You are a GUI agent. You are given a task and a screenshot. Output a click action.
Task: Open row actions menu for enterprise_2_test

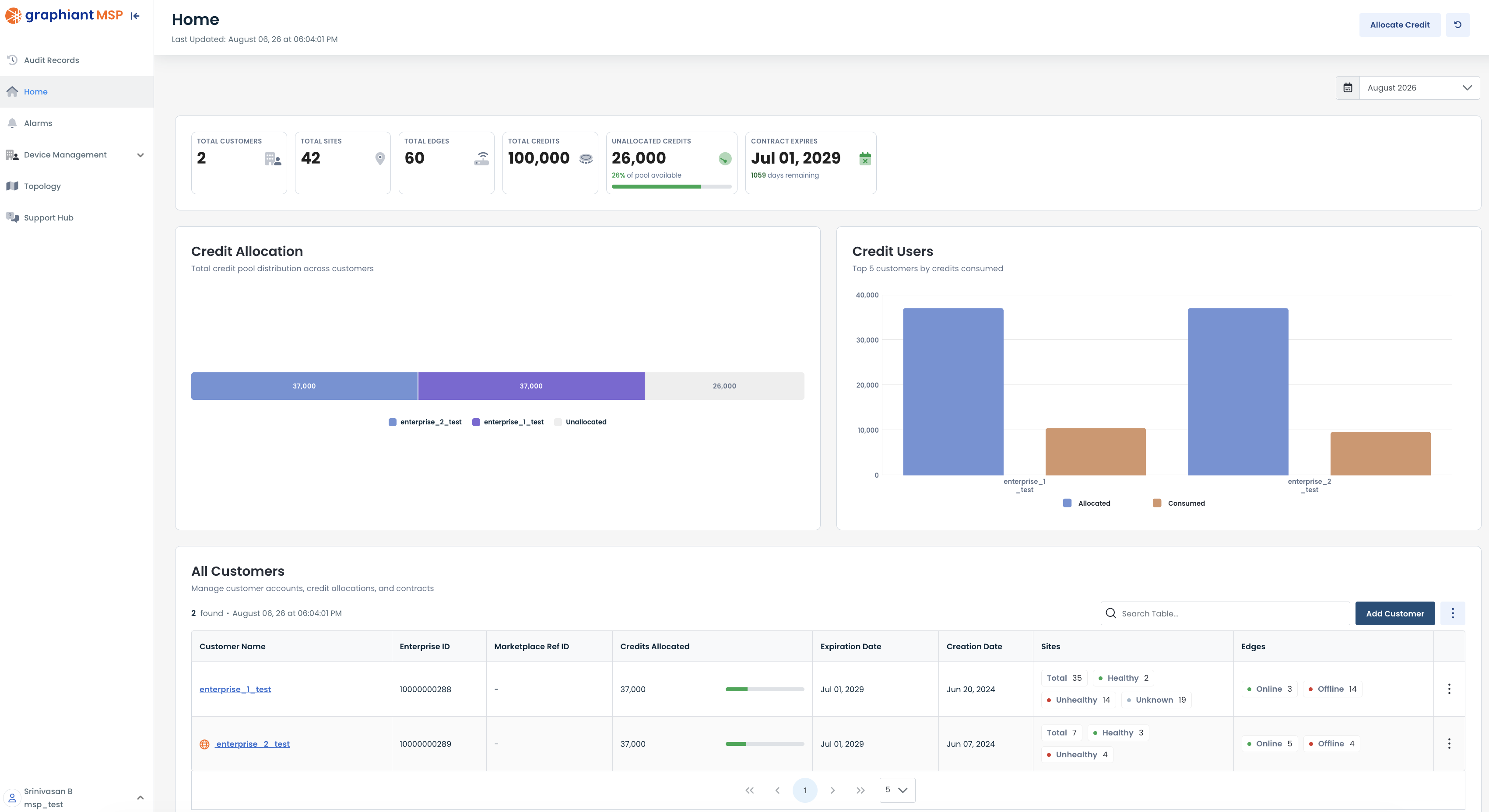[1449, 744]
